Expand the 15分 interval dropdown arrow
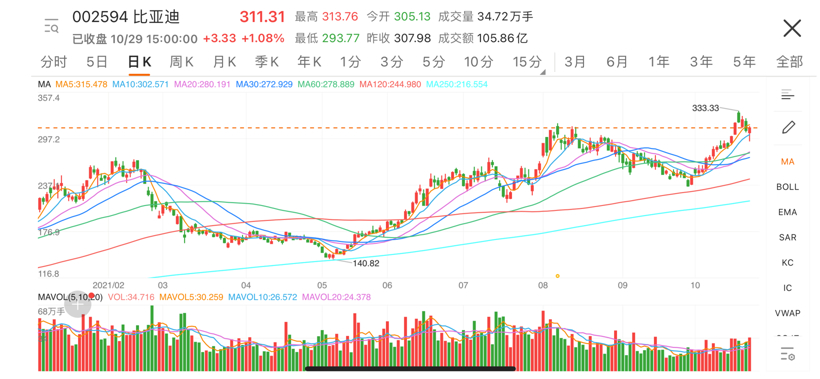This screenshot has height=379, width=820. coord(542,72)
